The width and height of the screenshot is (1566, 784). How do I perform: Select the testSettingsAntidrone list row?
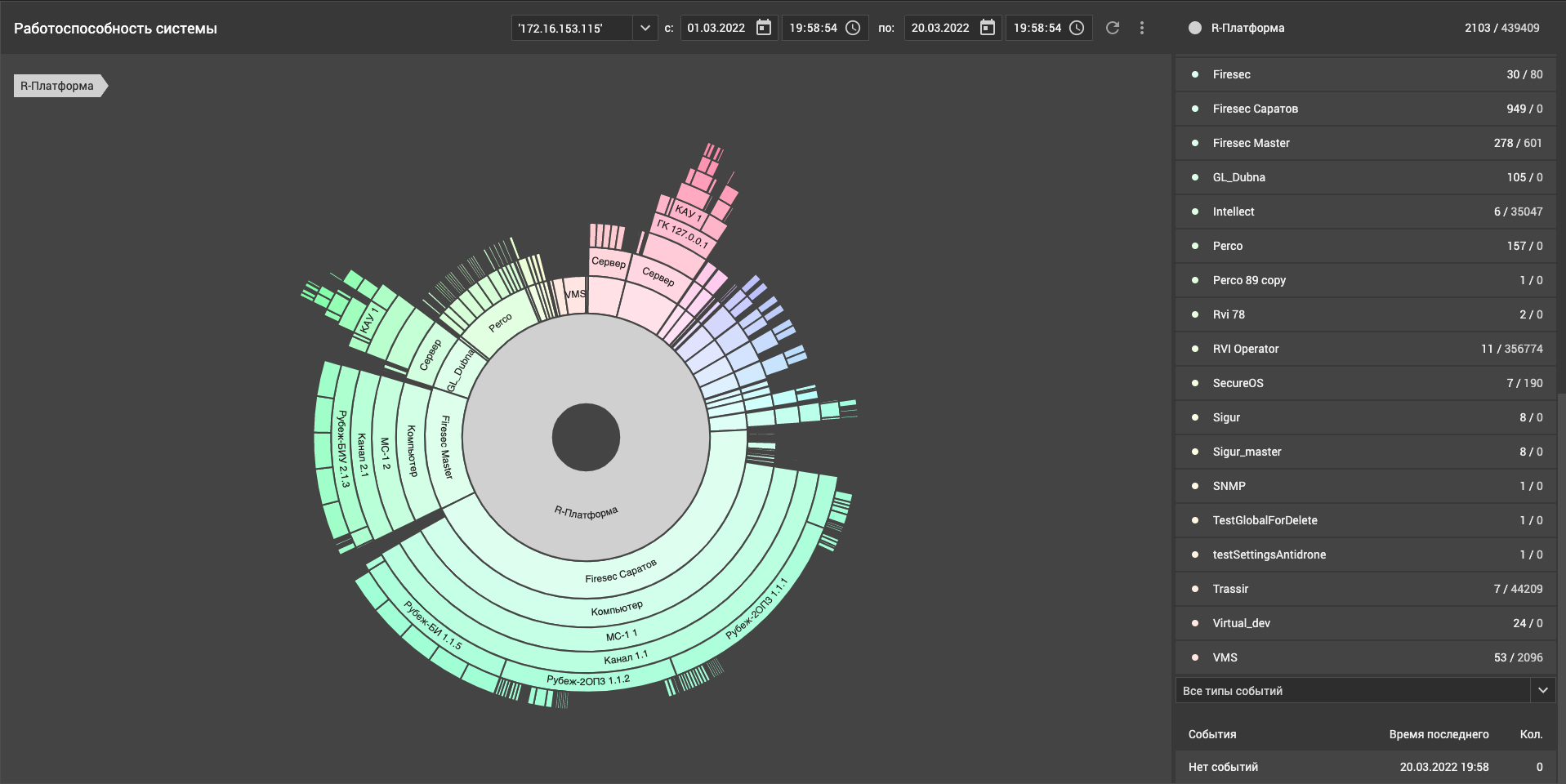pyautogui.click(x=1365, y=555)
